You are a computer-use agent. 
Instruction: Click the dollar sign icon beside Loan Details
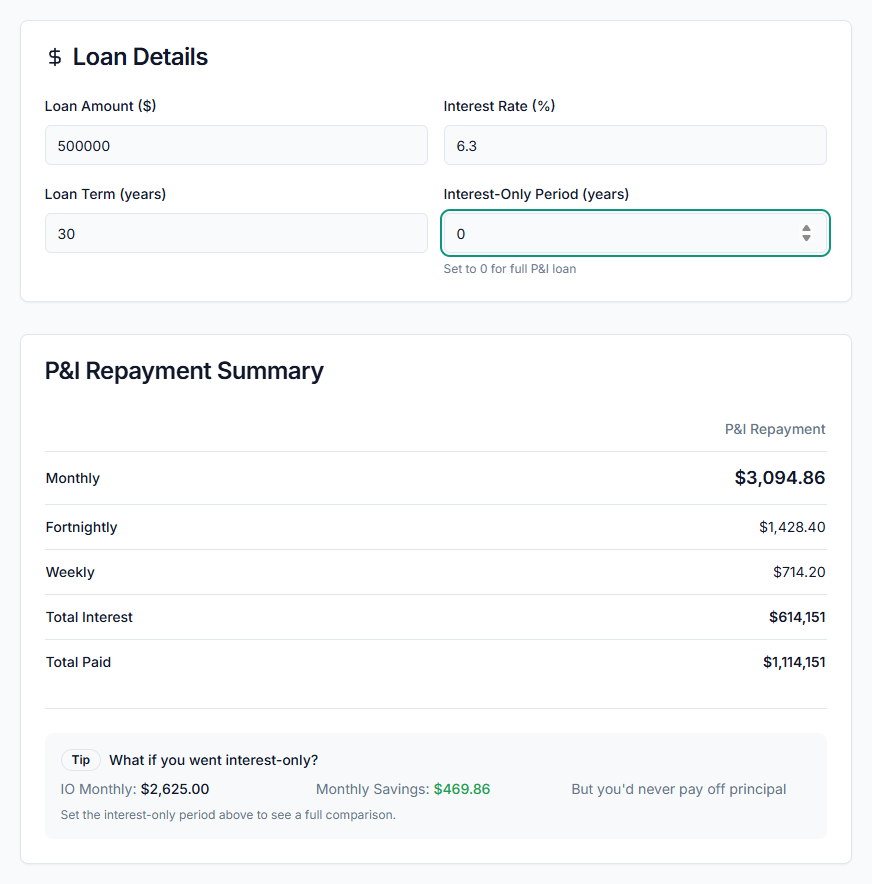(x=55, y=57)
